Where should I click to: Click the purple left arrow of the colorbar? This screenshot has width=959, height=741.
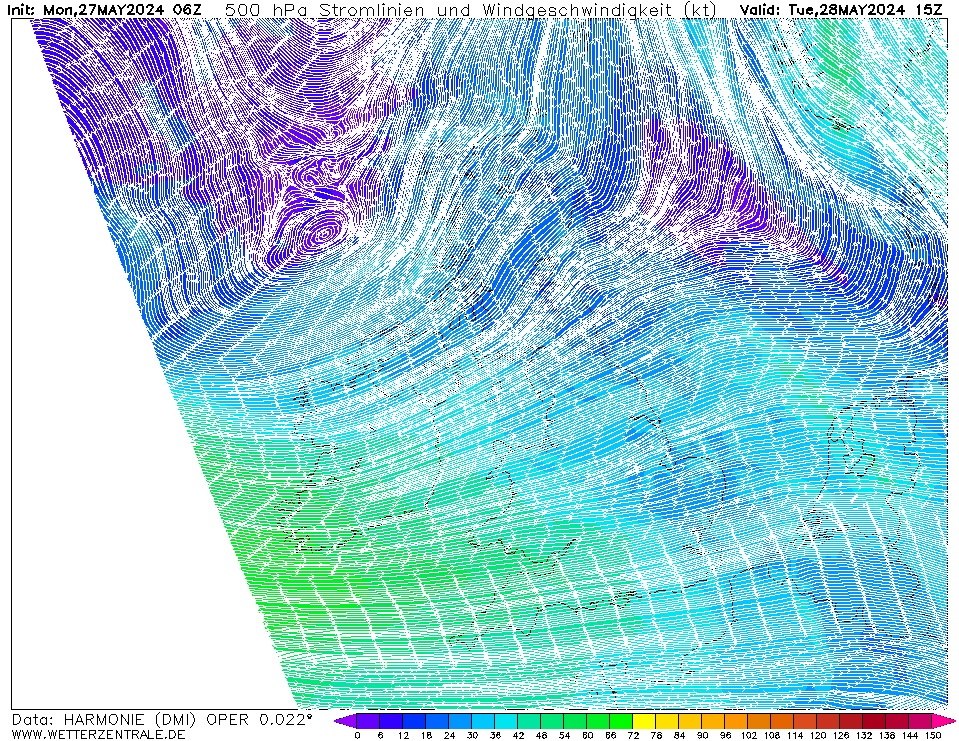click(346, 721)
